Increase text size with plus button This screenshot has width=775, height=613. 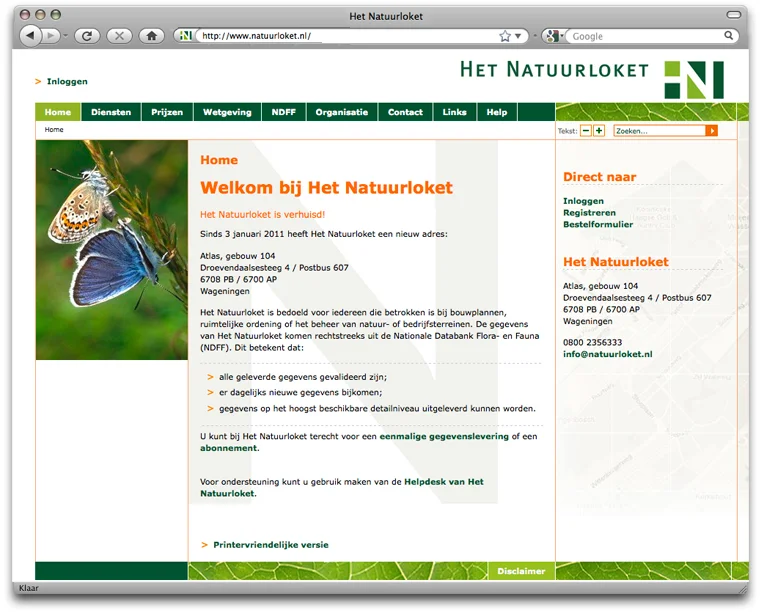point(599,131)
